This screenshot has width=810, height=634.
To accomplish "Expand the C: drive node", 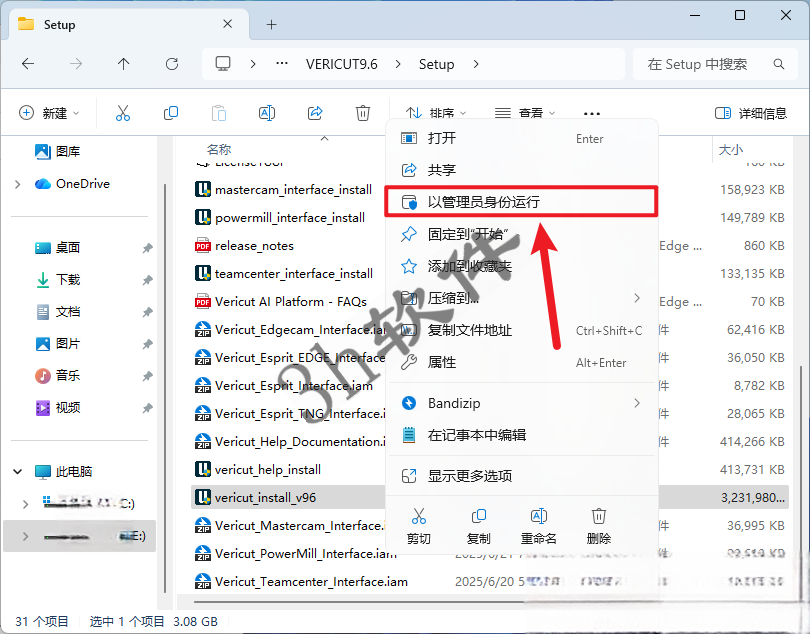I will click(x=25, y=504).
